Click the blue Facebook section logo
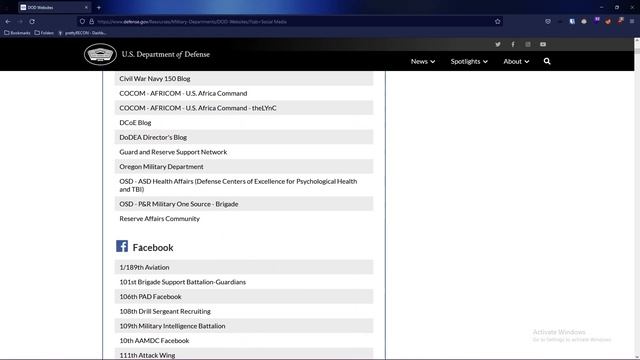The width and height of the screenshot is (640, 360). point(122,246)
